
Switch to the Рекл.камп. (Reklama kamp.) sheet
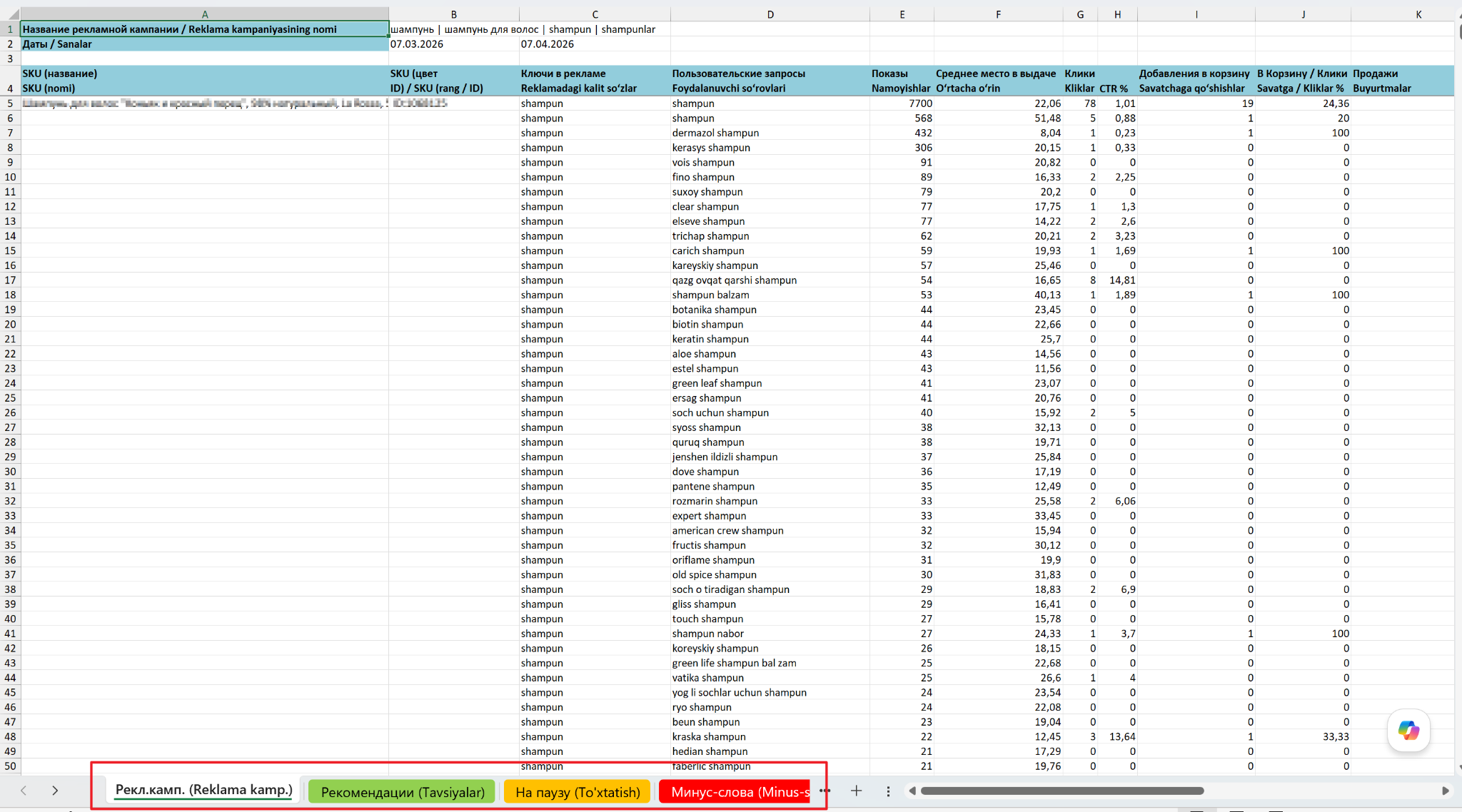[x=203, y=790]
